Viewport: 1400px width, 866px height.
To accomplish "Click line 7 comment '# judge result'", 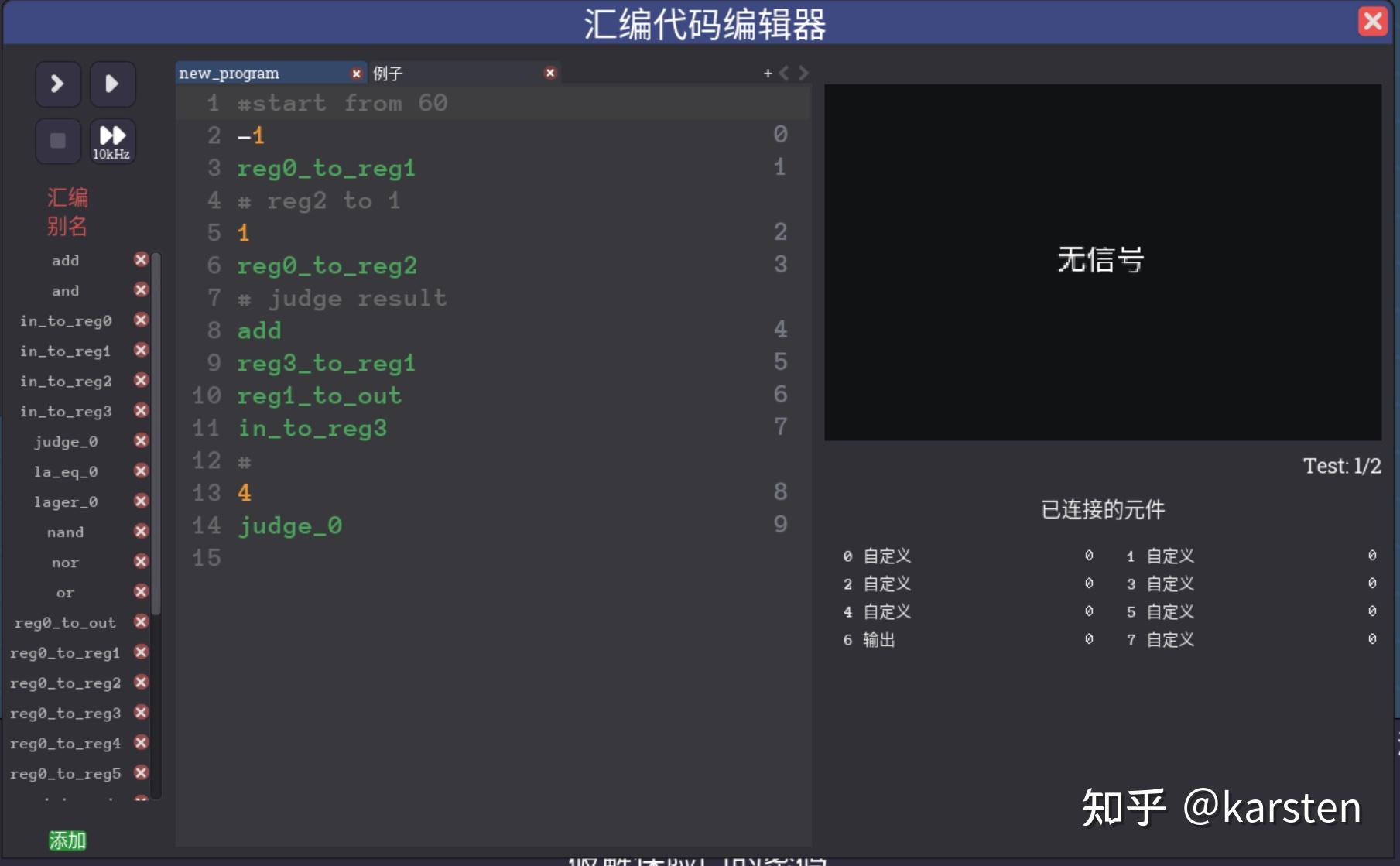I will coord(342,298).
